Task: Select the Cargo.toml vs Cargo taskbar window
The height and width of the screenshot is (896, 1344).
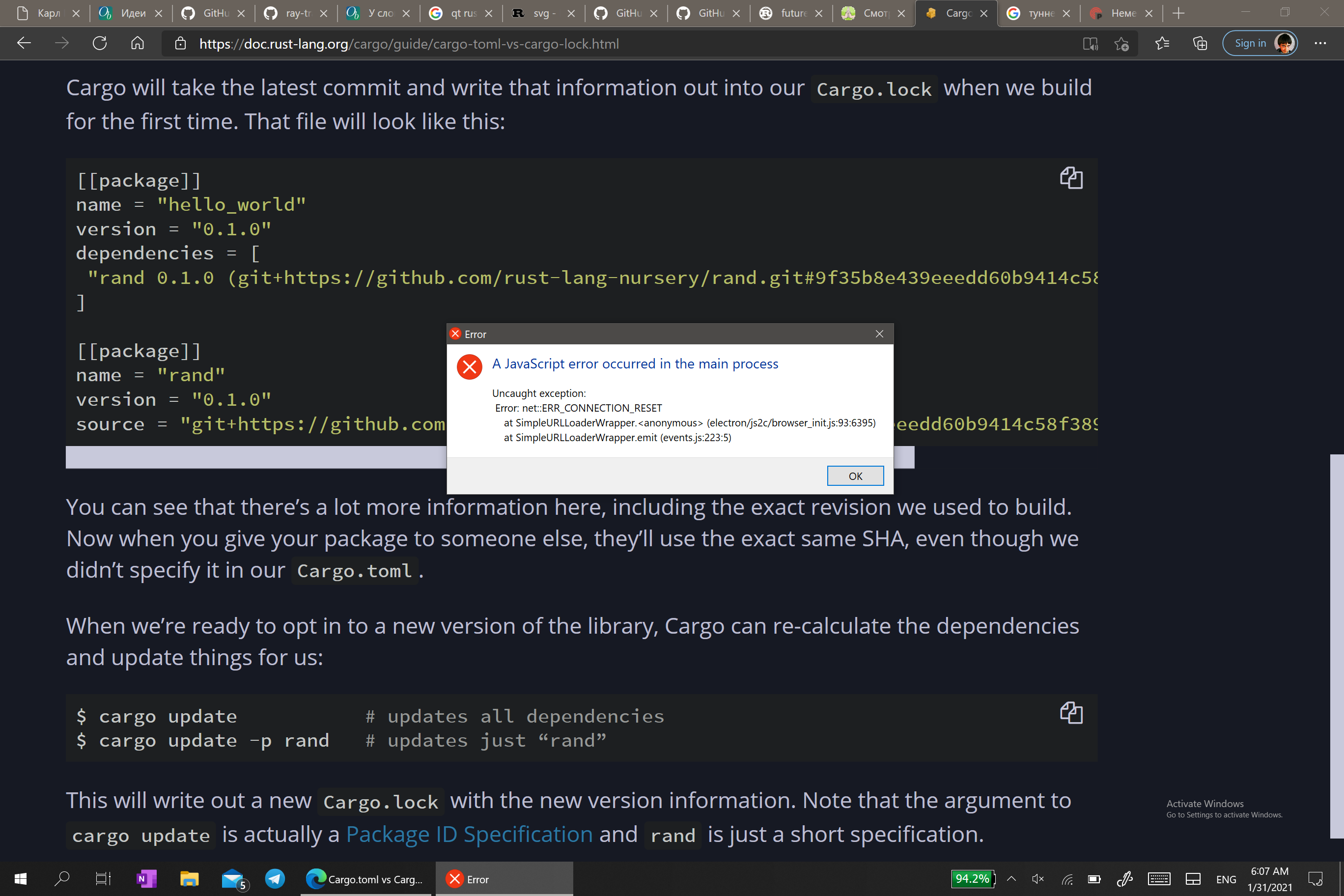Action: click(x=366, y=879)
